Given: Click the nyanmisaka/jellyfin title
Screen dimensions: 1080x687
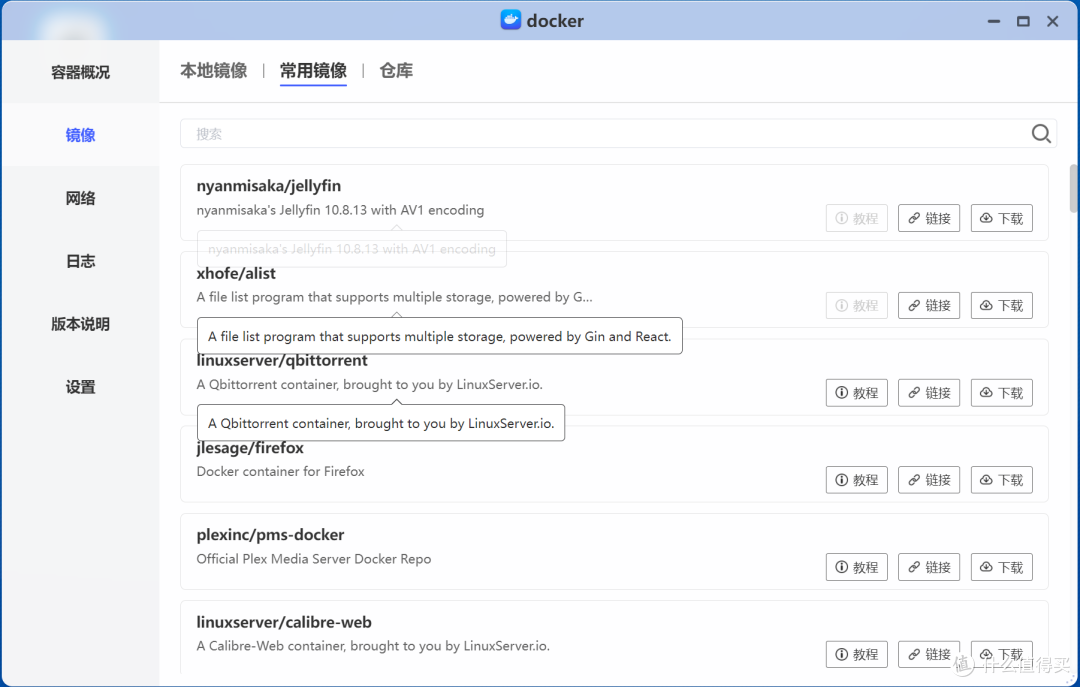Looking at the screenshot, I should point(269,186).
